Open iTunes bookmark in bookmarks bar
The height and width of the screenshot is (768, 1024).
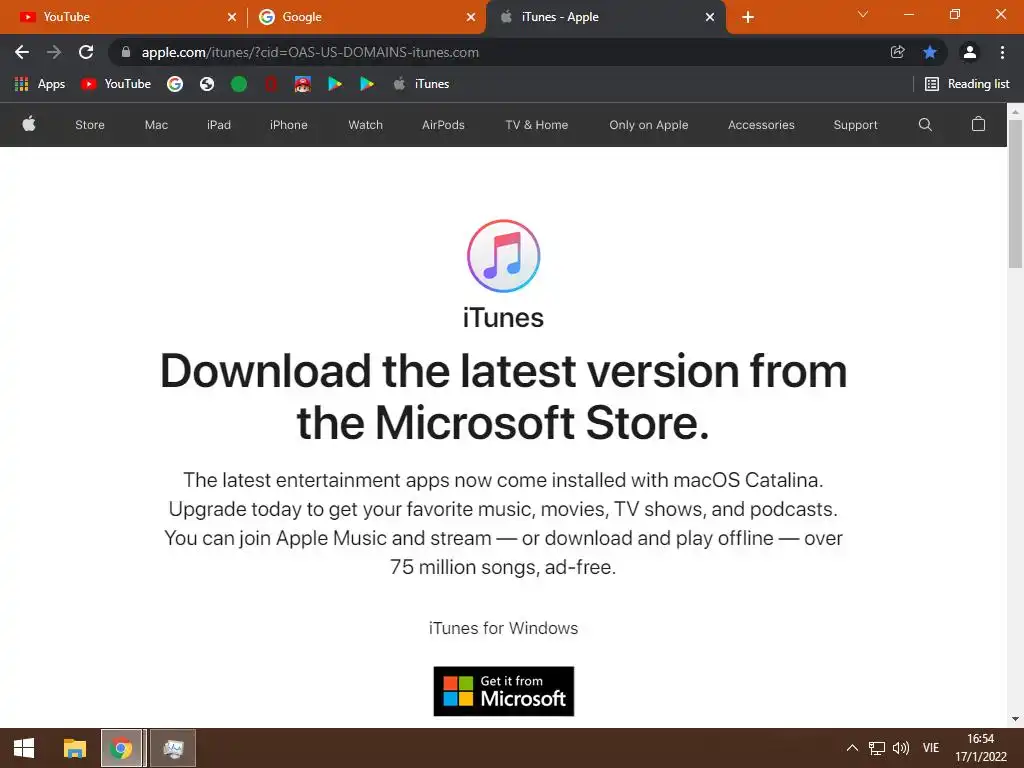coord(421,84)
